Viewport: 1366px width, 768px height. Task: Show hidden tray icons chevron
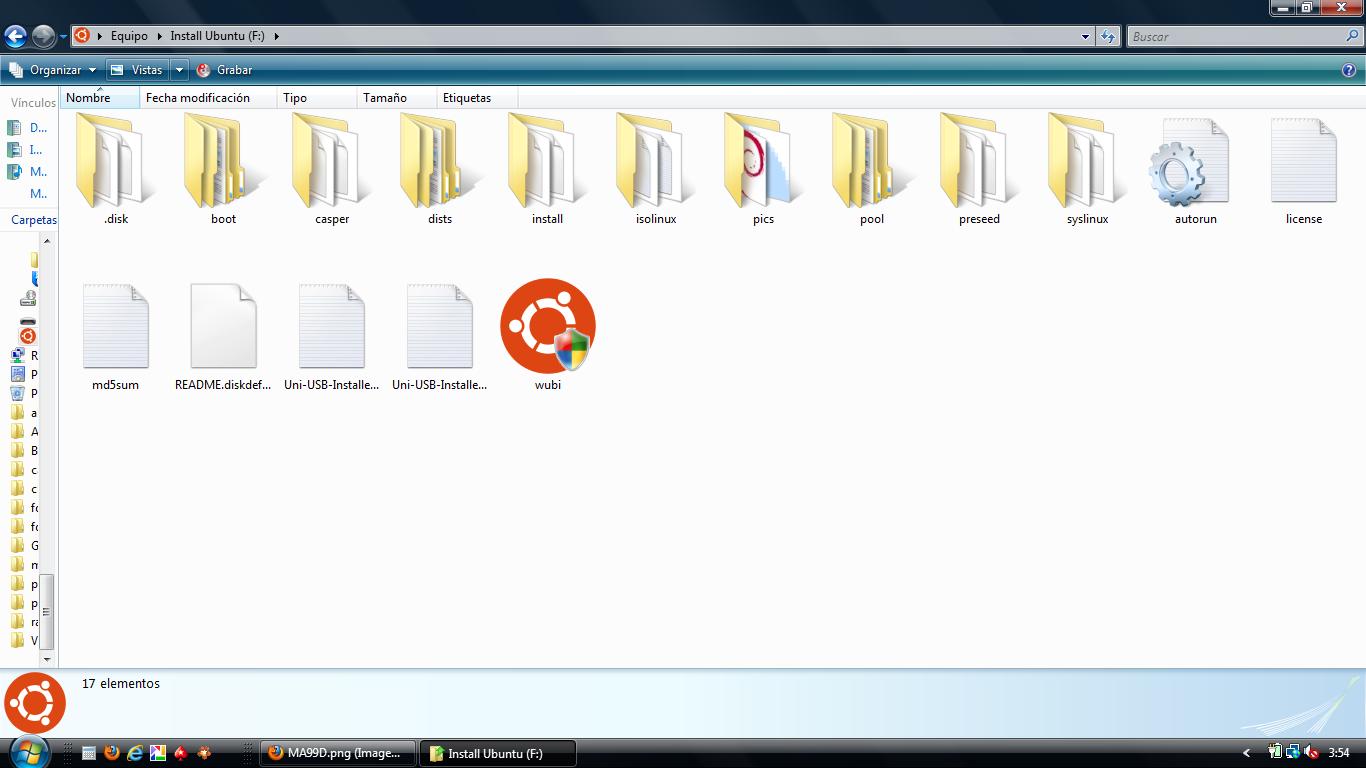(x=1246, y=753)
